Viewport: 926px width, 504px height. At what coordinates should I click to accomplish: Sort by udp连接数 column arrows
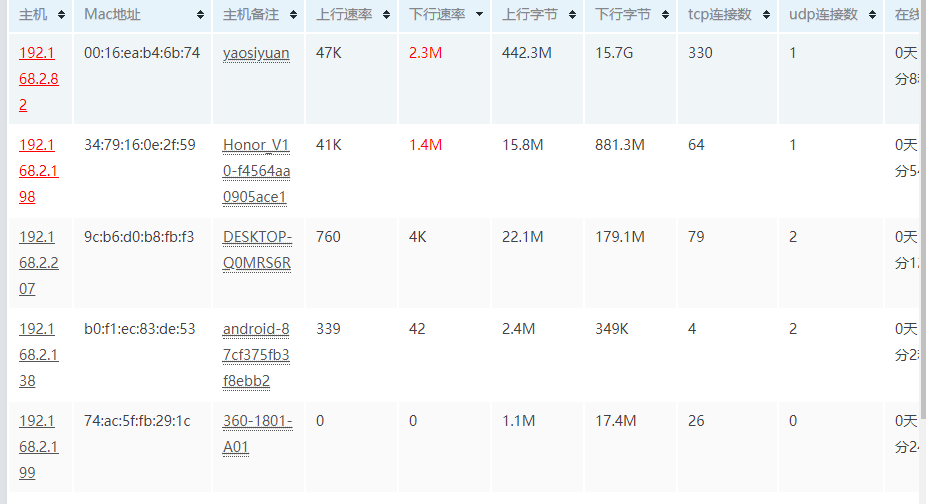[x=872, y=15]
